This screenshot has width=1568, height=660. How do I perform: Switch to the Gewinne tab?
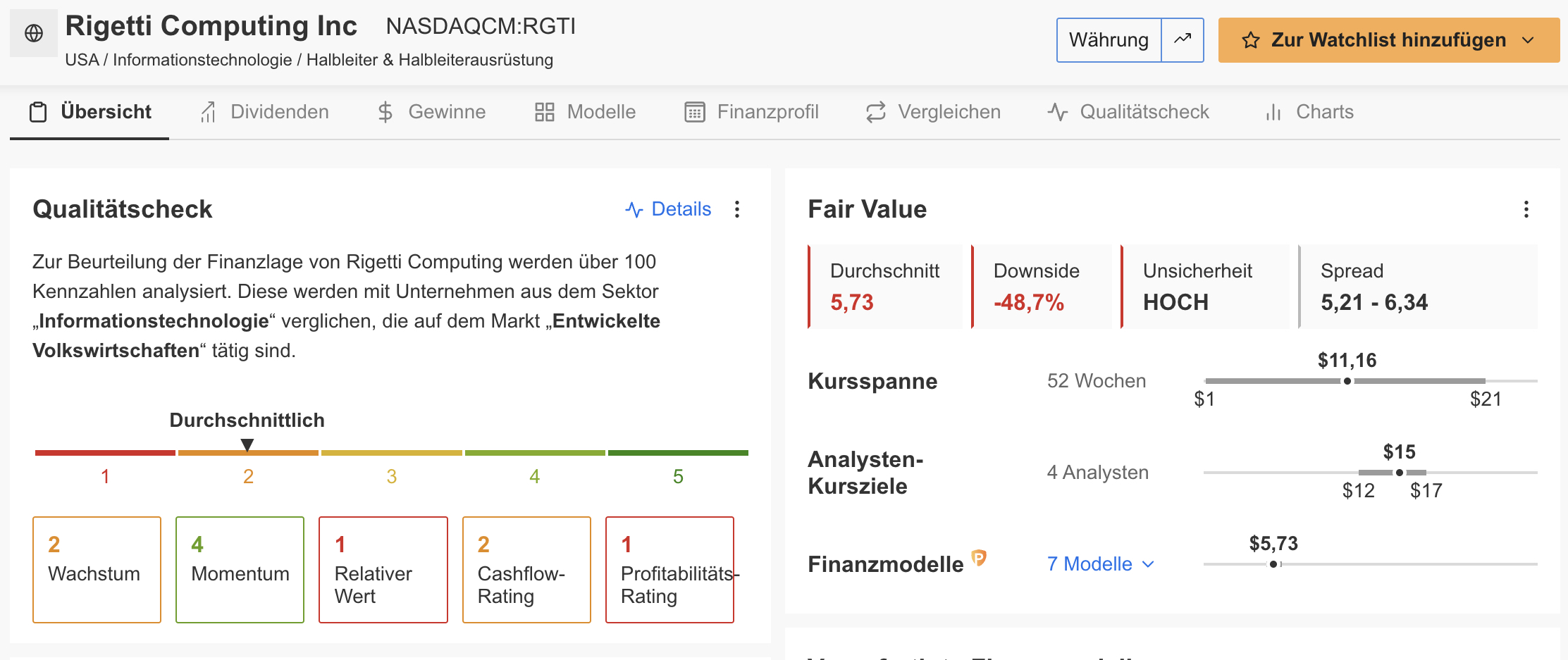point(431,112)
